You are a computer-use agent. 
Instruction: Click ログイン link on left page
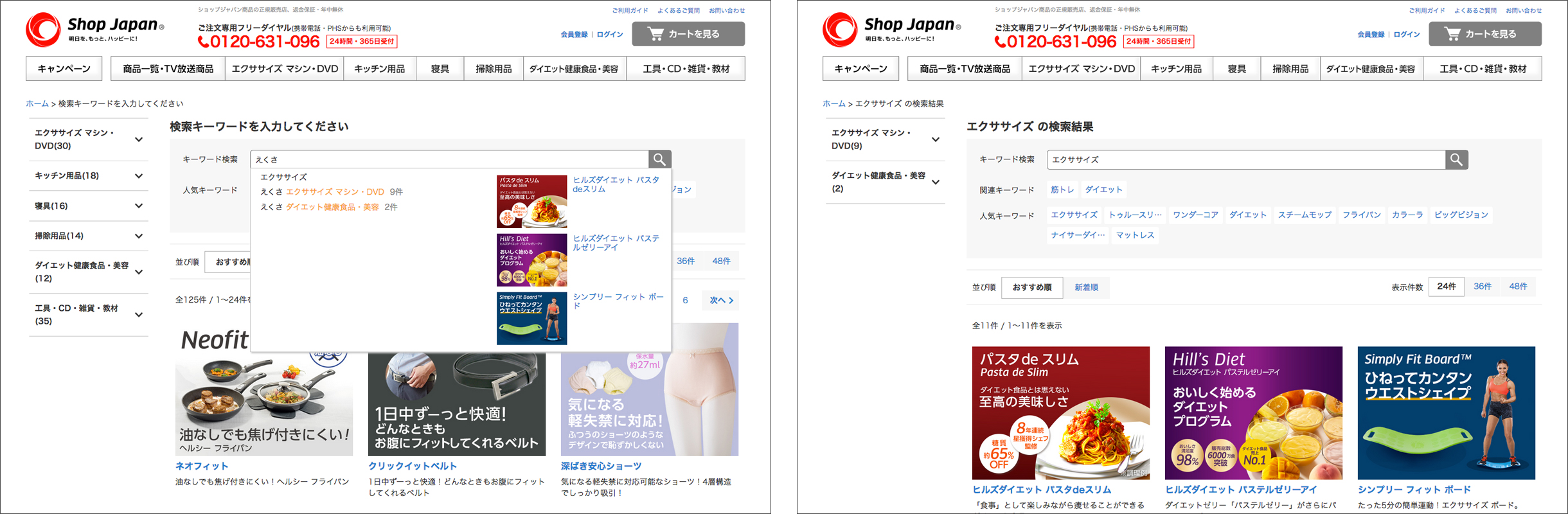610,35
